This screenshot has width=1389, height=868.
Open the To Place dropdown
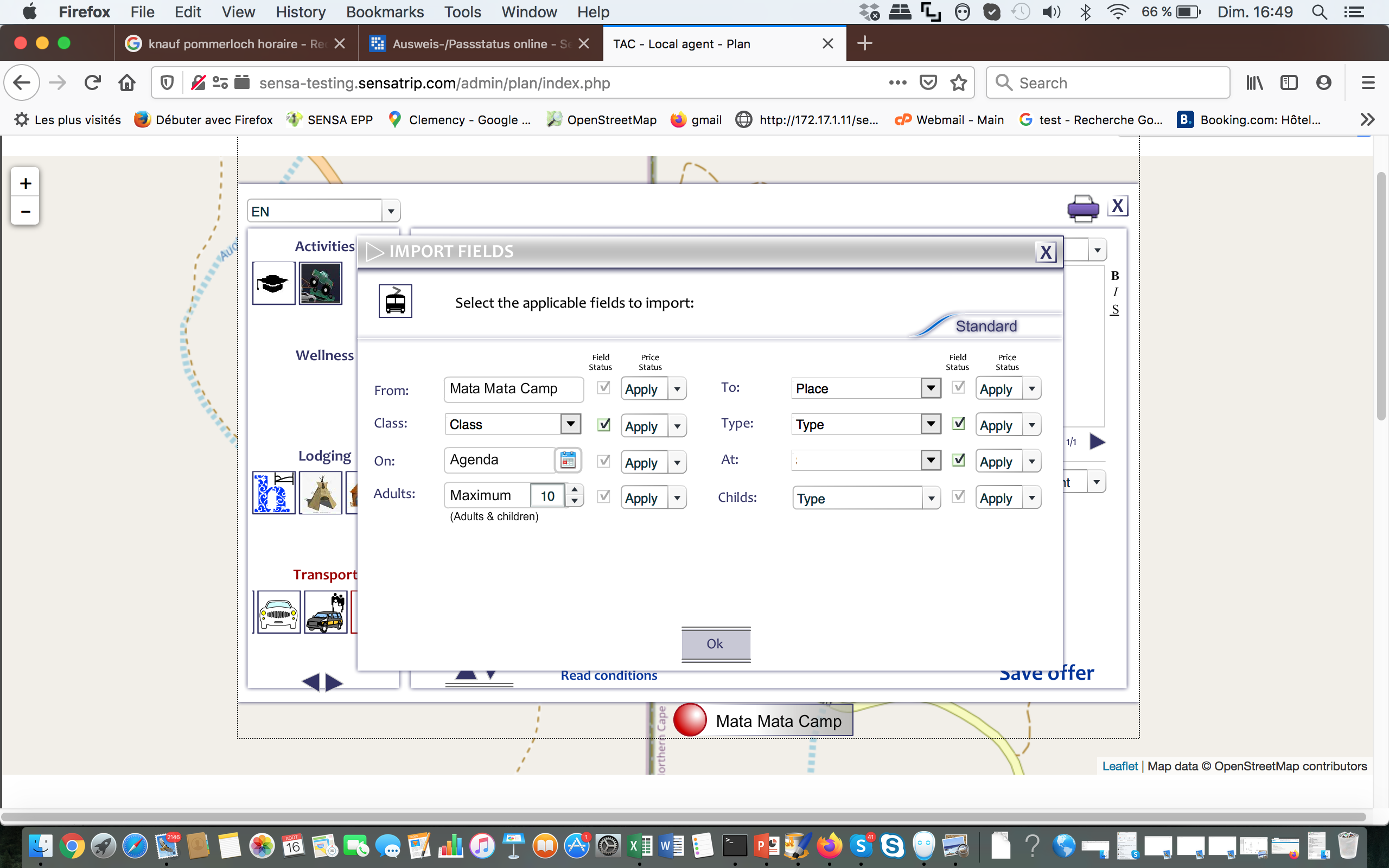point(931,388)
